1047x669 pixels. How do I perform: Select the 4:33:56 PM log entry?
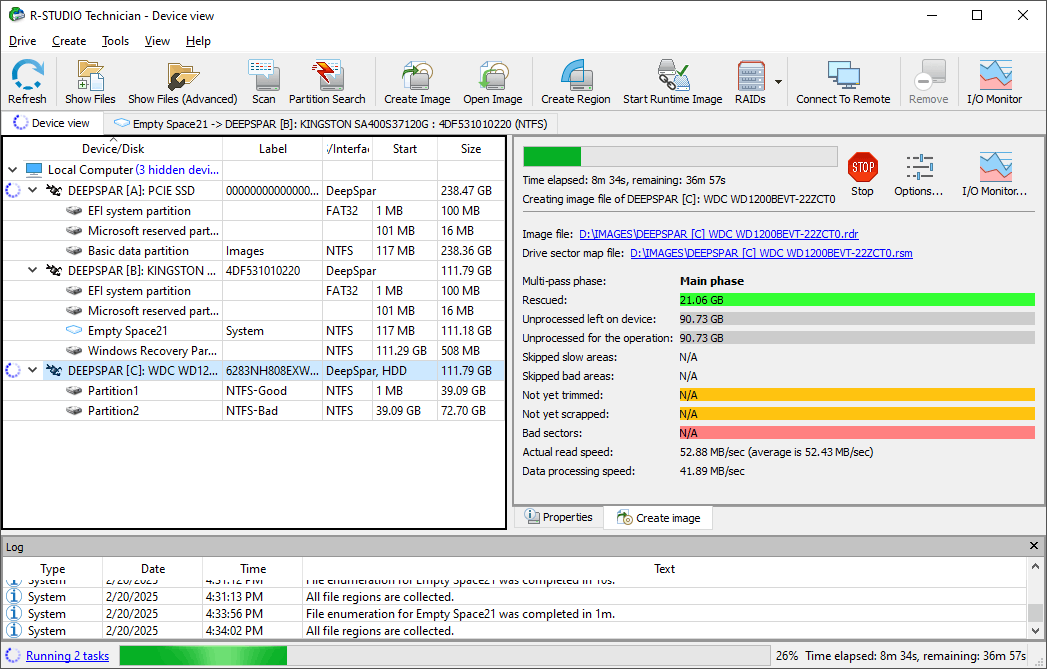point(515,614)
